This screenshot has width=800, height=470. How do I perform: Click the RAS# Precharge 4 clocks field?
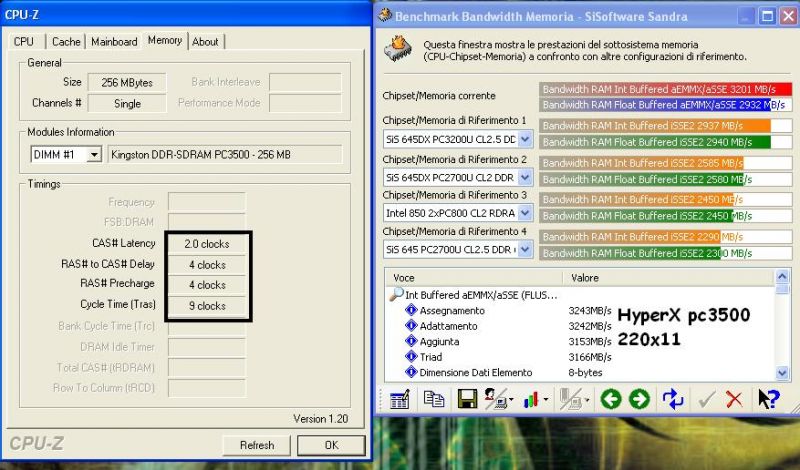coord(207,285)
